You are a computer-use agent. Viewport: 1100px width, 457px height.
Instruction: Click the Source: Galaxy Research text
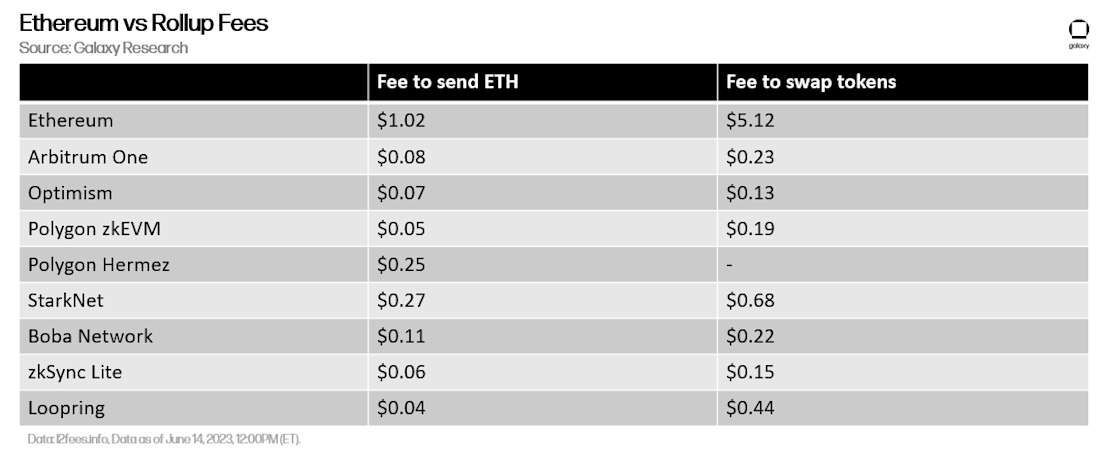pos(103,48)
